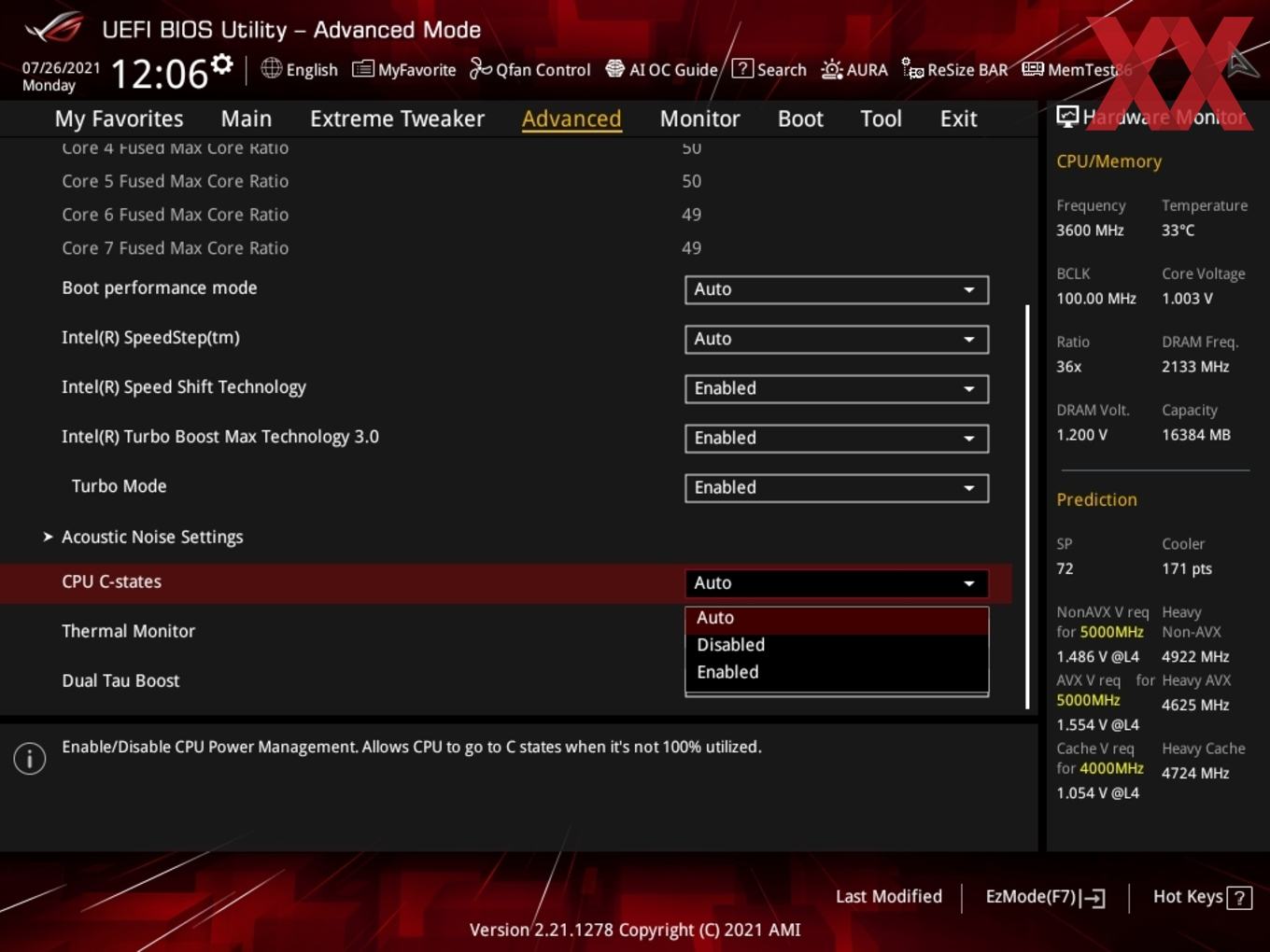Open AURA lighting icon

831,69
